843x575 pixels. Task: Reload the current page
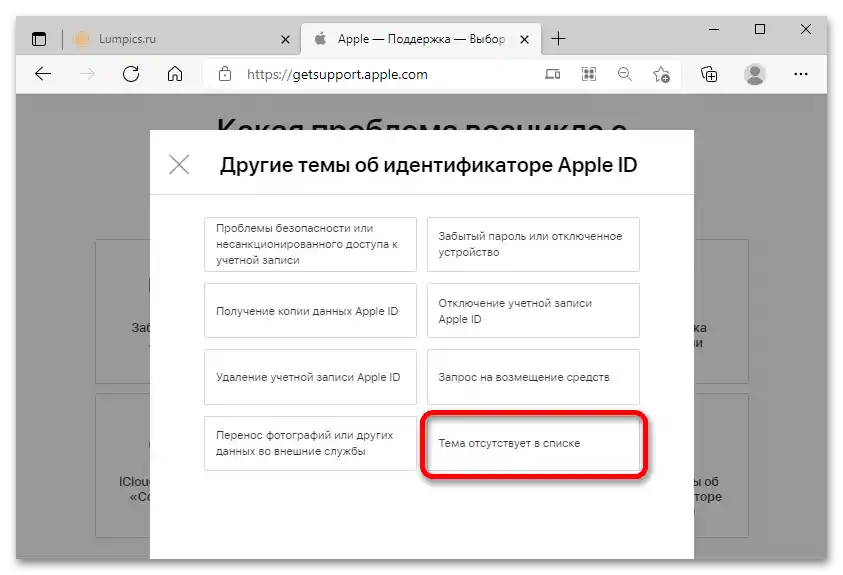(x=131, y=74)
